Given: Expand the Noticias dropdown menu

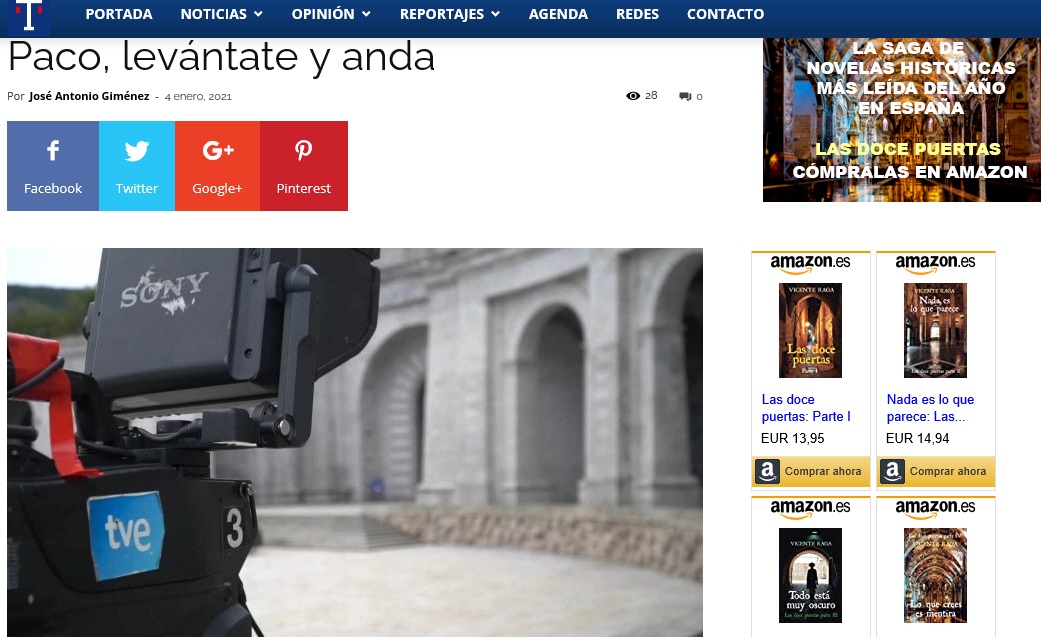Looking at the screenshot, I should [221, 14].
